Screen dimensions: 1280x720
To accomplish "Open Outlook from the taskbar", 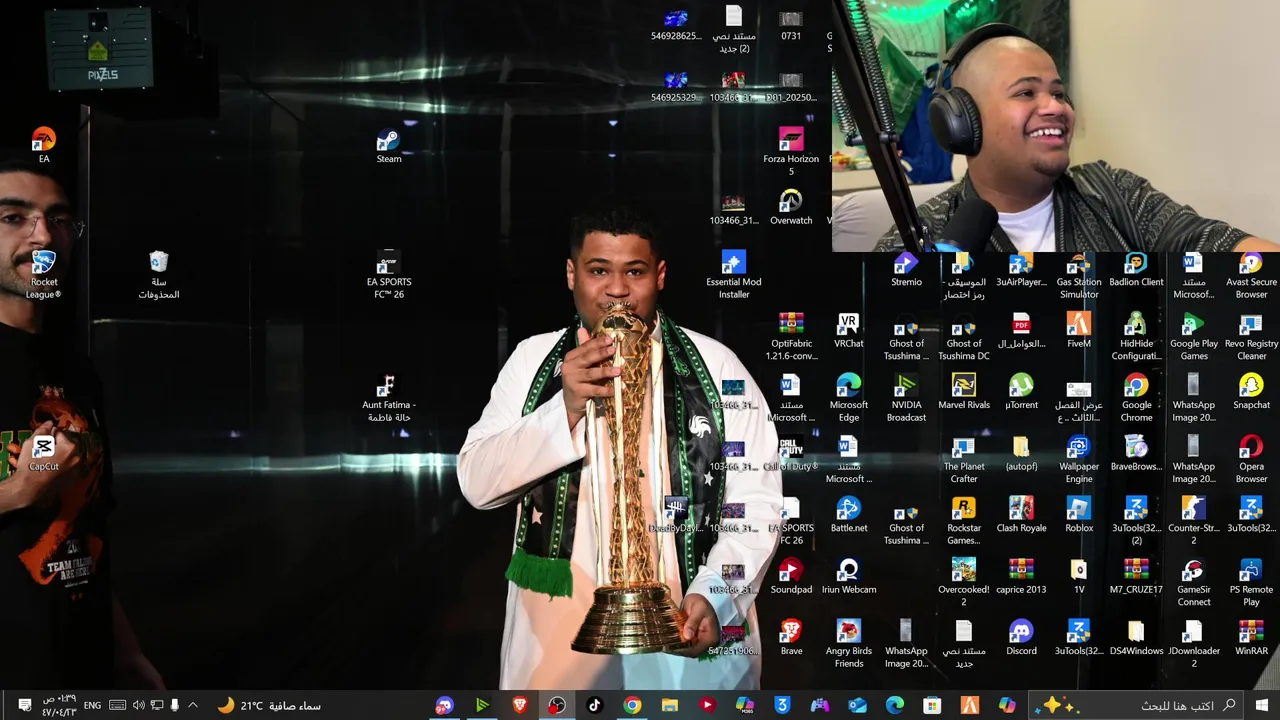I will [x=857, y=705].
